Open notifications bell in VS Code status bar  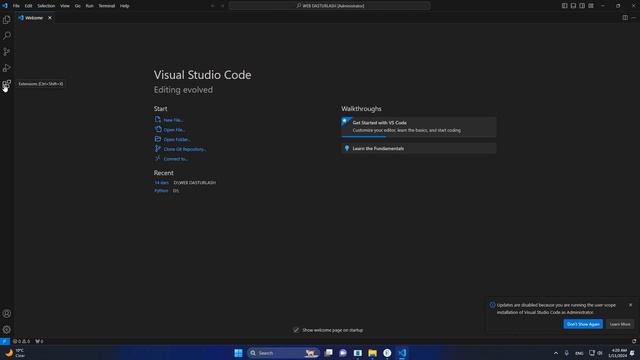pos(634,341)
